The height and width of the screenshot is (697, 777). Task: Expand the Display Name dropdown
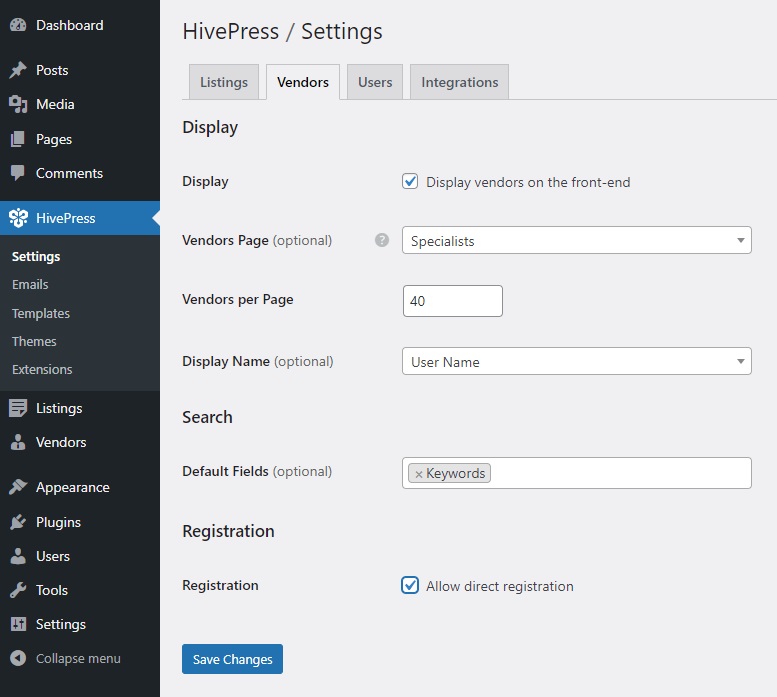point(576,362)
